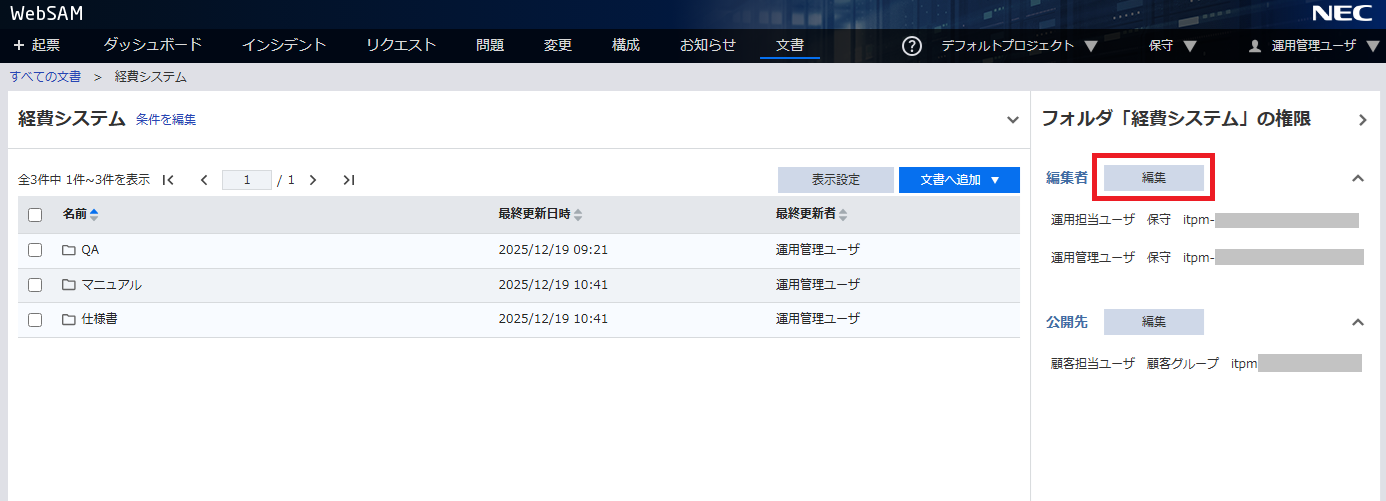Click the 表示設定 button
This screenshot has height=501, width=1386.
(x=835, y=180)
